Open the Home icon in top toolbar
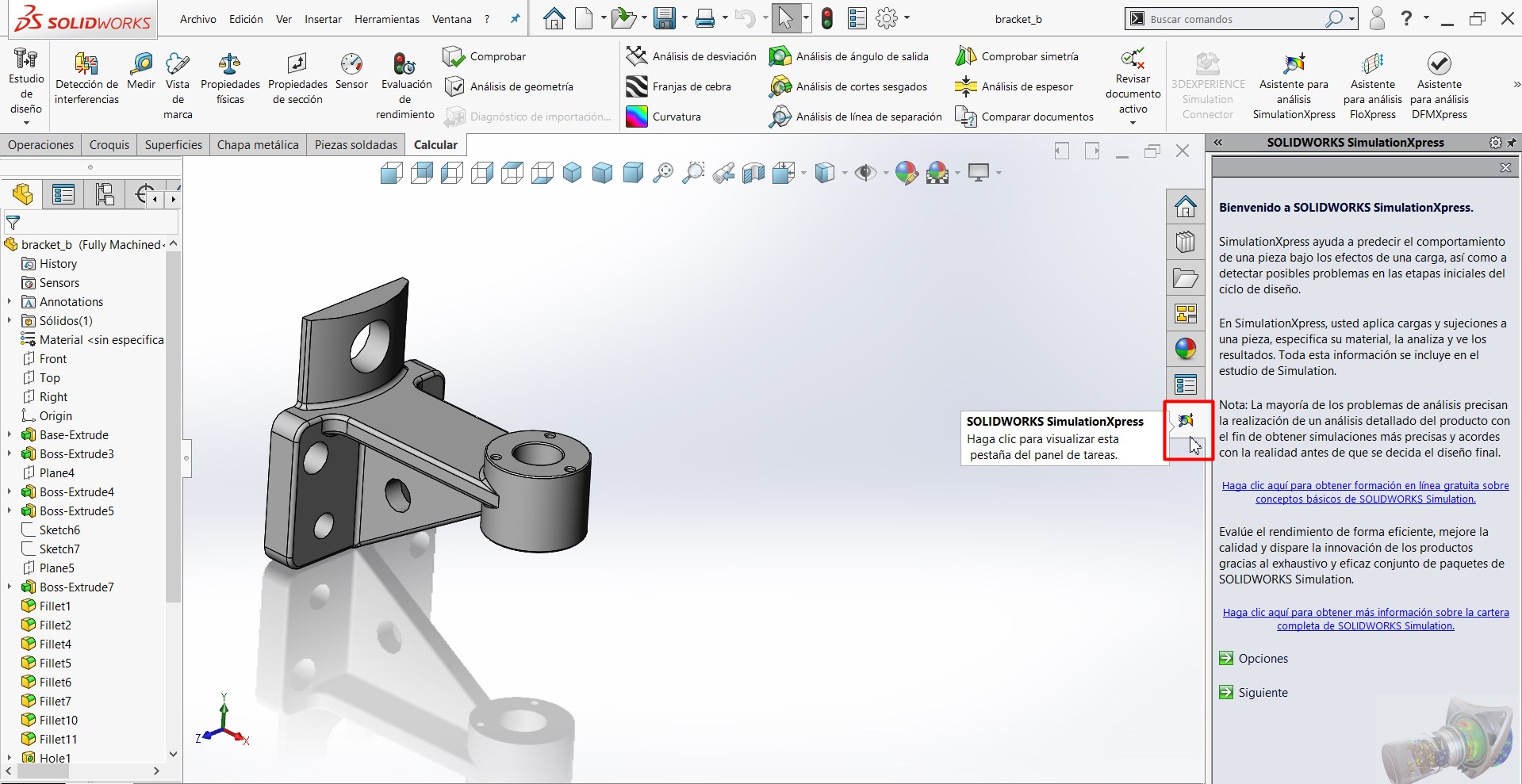 point(554,18)
